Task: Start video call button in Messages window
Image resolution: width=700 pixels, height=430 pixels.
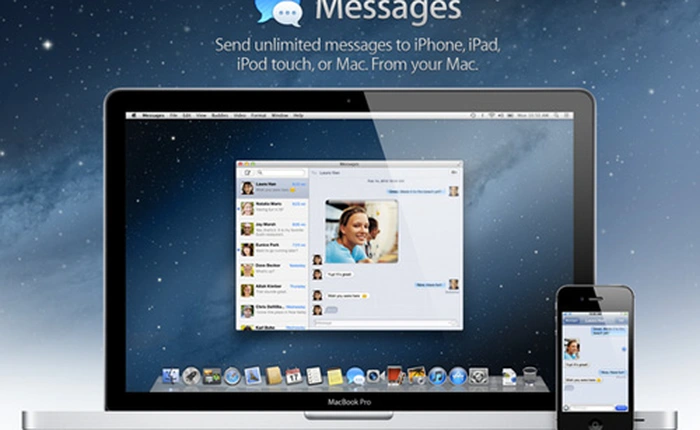Action: [454, 172]
